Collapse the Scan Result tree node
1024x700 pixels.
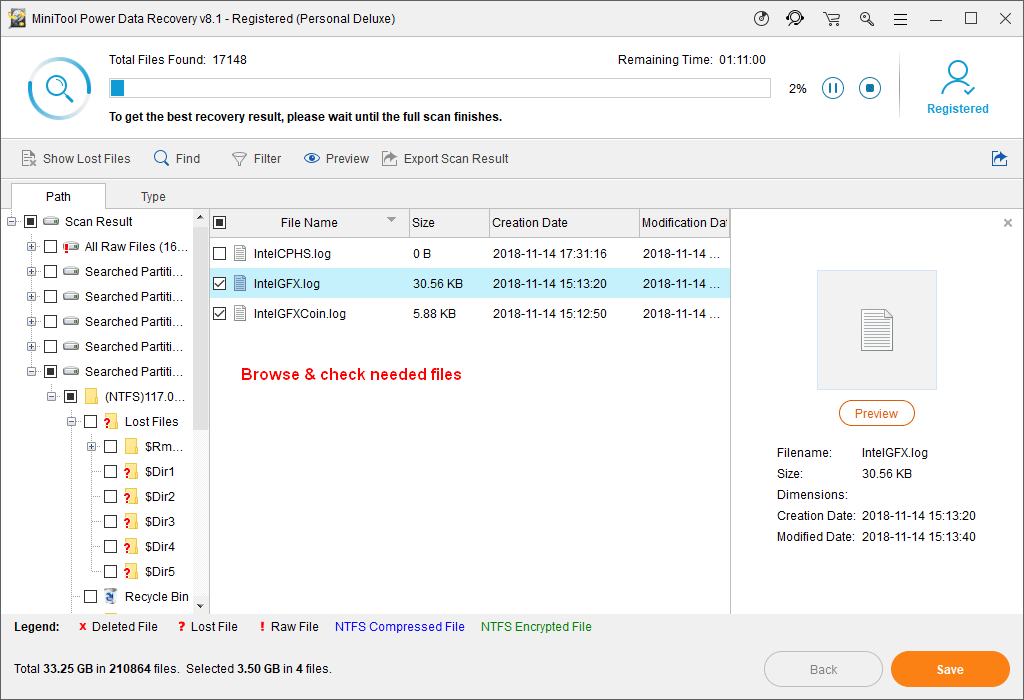[12, 221]
